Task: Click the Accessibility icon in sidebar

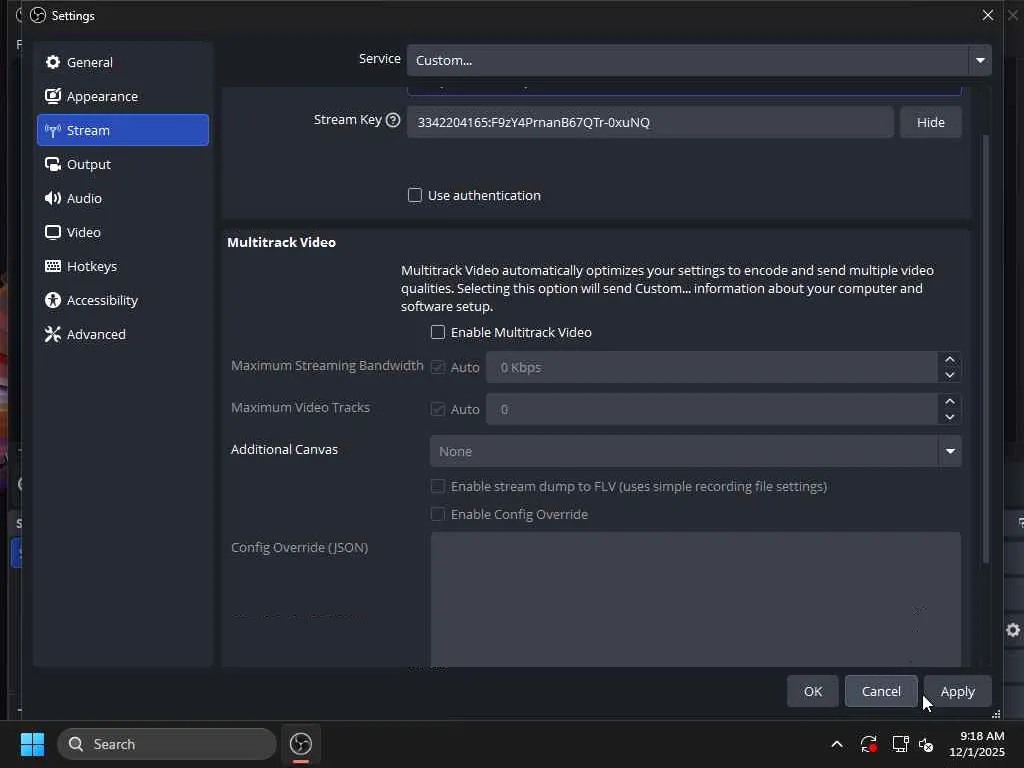Action: click(x=53, y=300)
